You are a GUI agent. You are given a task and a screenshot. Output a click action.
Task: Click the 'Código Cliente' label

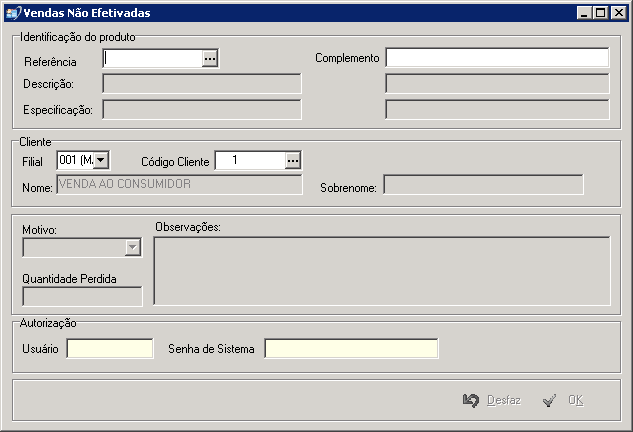(175, 162)
